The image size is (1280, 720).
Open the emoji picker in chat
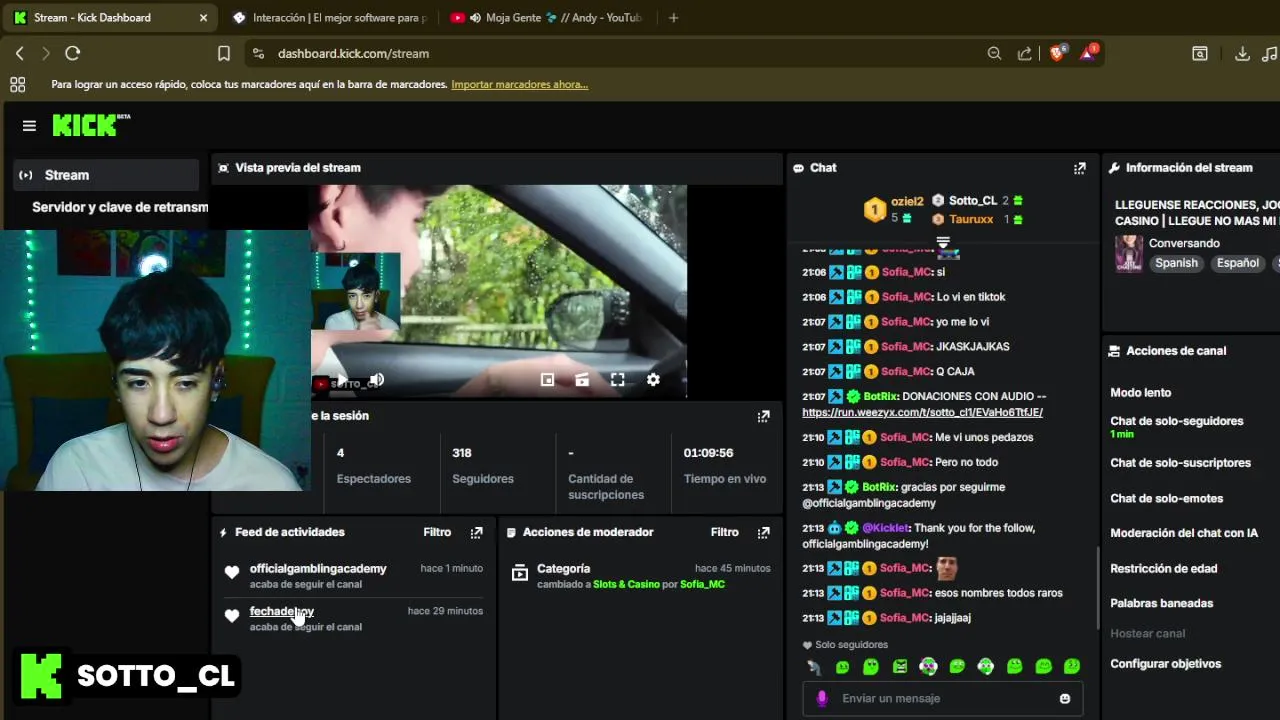pos(1065,699)
